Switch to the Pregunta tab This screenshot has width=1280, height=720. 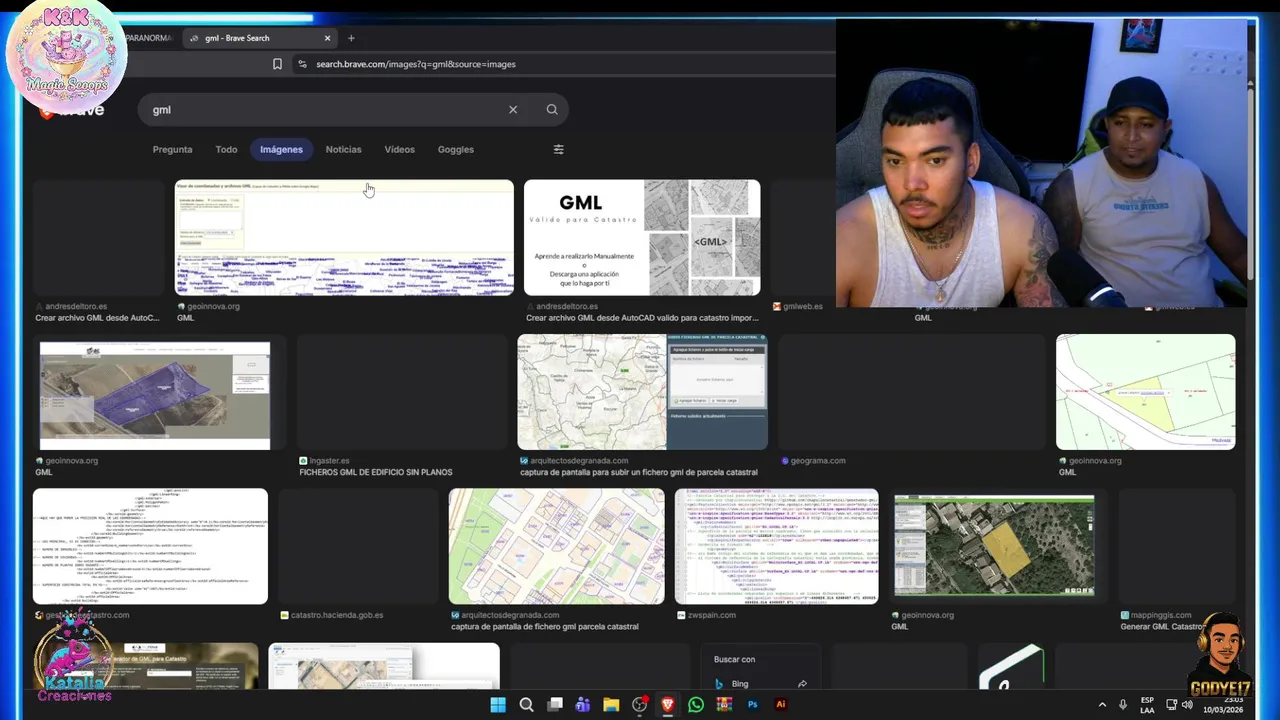172,149
